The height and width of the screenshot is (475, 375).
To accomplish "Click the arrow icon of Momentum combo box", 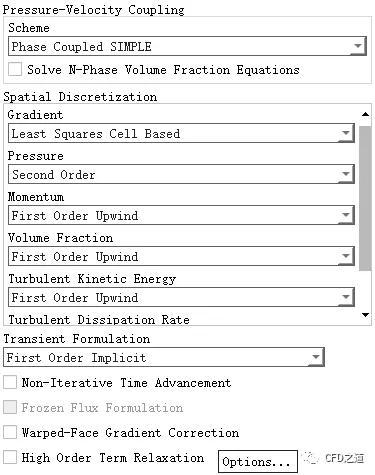I will pos(346,215).
